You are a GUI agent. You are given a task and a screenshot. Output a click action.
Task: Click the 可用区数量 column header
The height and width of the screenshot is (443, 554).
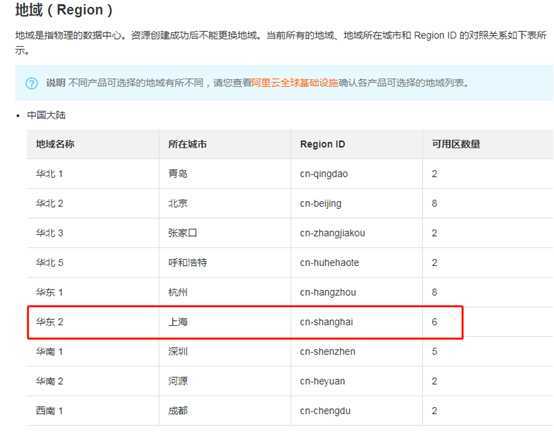(x=456, y=144)
